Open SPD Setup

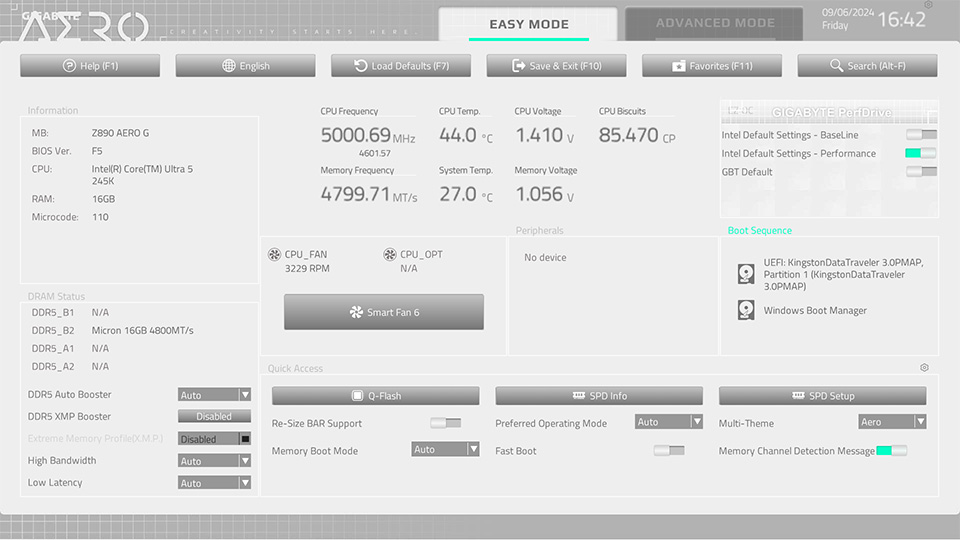pos(822,396)
